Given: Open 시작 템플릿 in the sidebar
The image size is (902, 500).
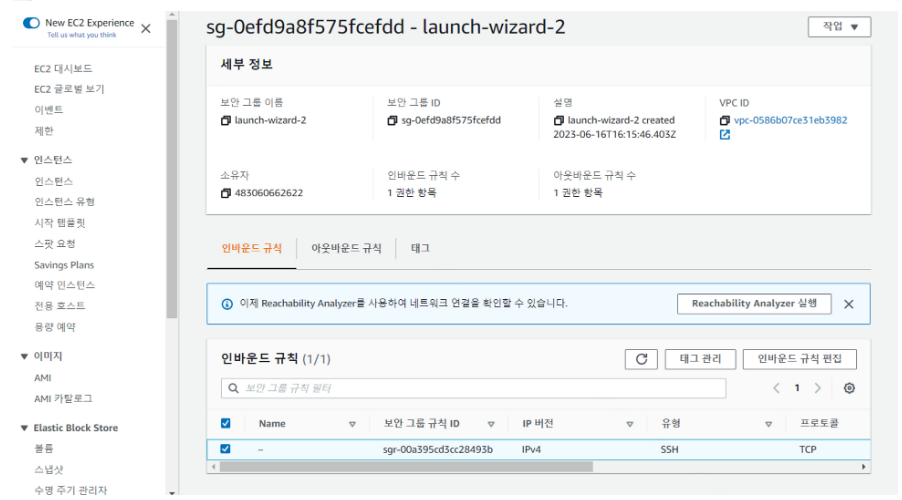Looking at the screenshot, I should (x=60, y=223).
